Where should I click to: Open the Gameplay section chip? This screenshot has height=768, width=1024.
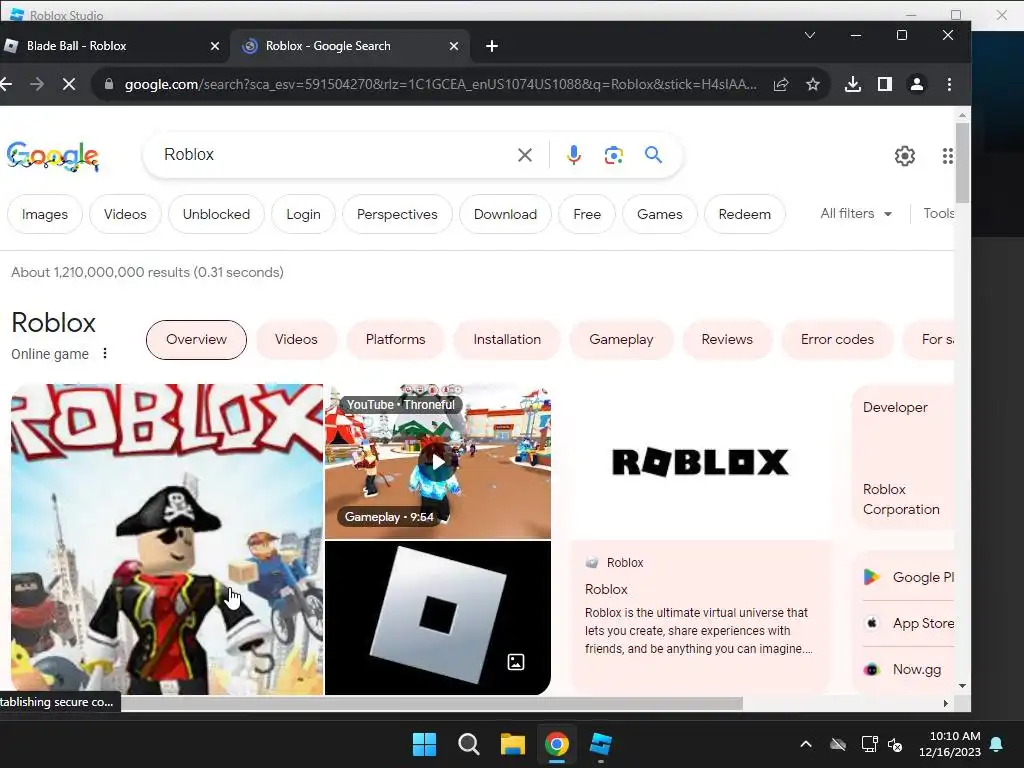(x=621, y=340)
